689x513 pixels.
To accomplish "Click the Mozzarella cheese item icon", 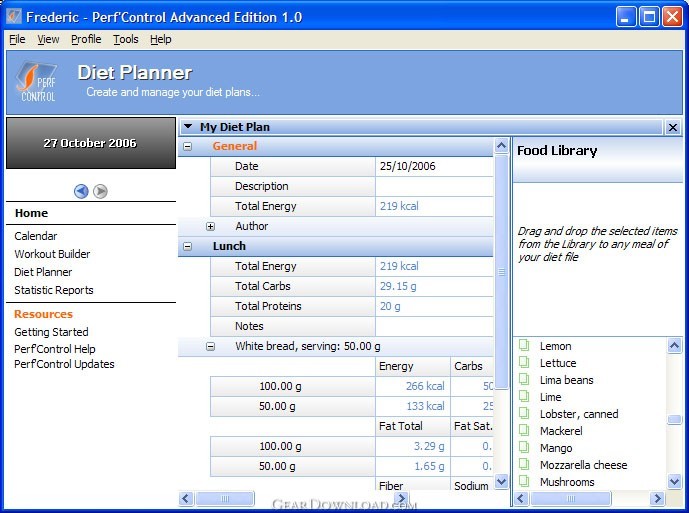I will coord(524,464).
